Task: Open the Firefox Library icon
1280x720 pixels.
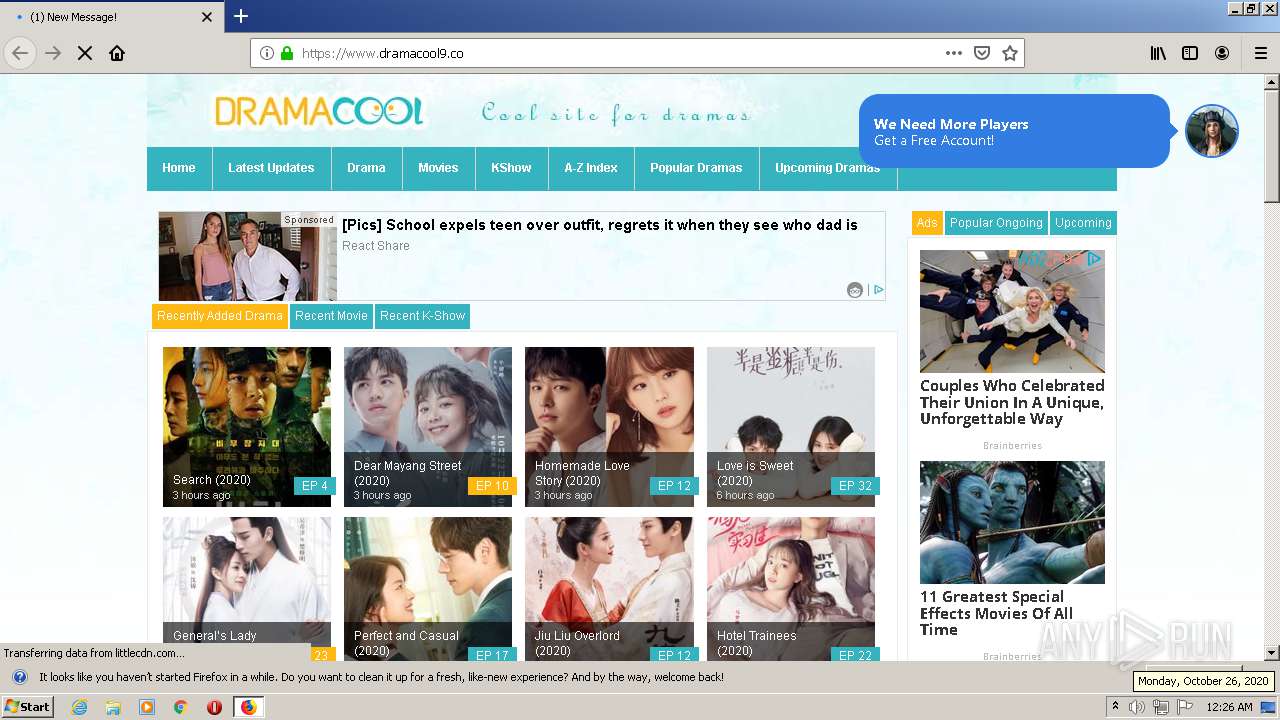Action: click(1158, 53)
